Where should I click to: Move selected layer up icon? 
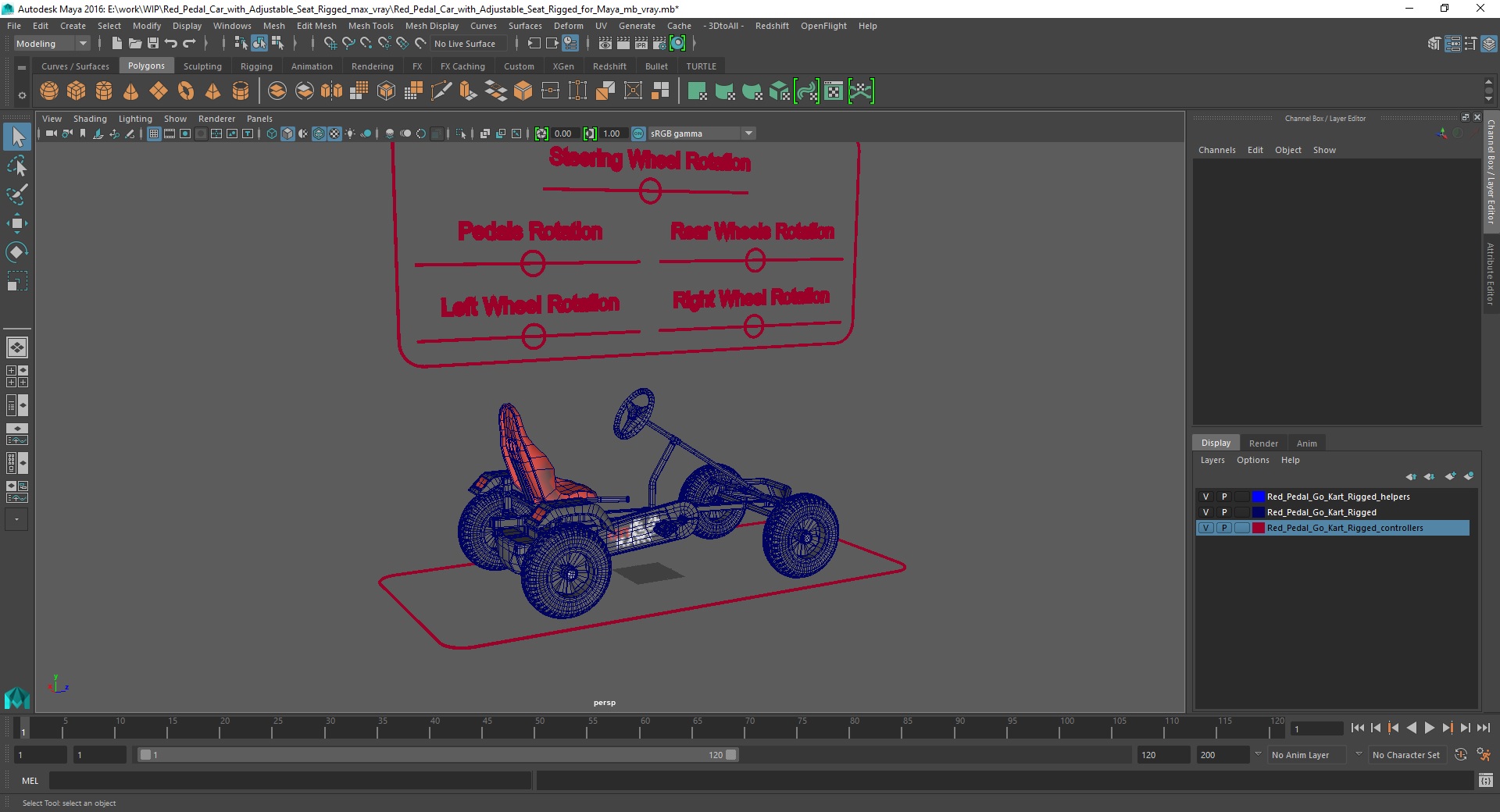[x=1411, y=476]
